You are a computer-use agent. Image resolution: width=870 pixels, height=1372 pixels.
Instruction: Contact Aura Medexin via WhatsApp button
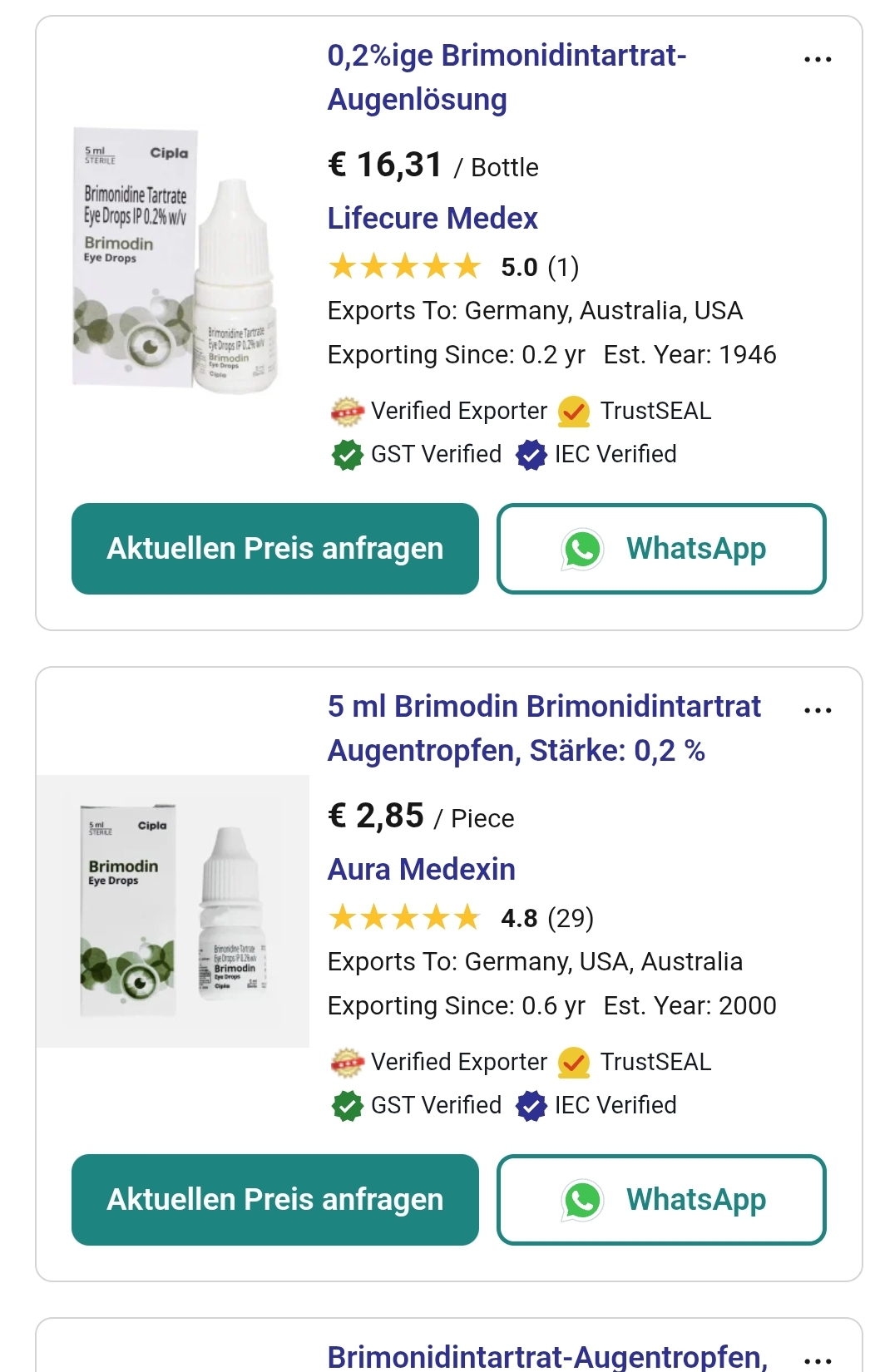point(661,1200)
